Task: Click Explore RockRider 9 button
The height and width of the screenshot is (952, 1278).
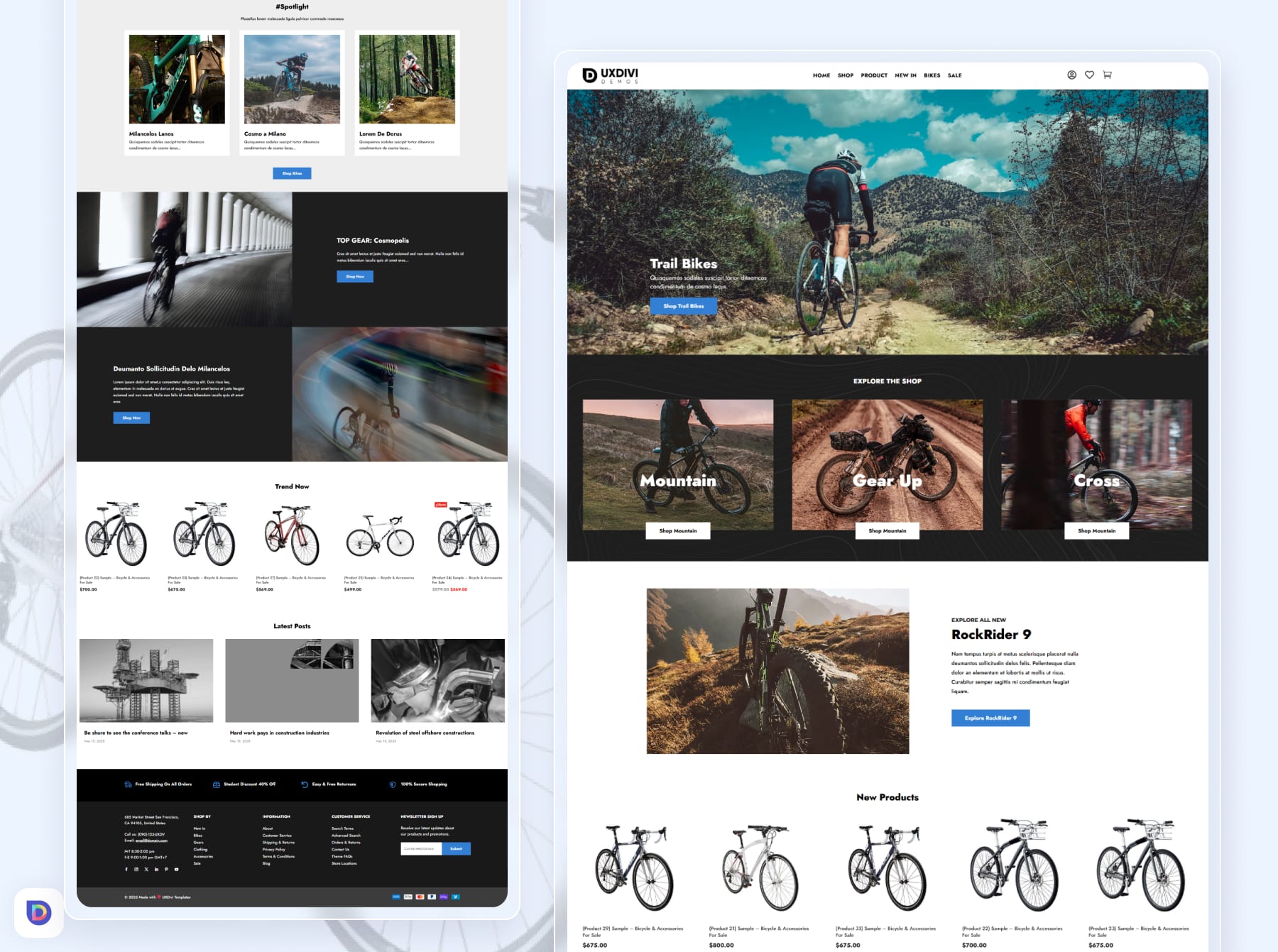Action: coord(990,718)
